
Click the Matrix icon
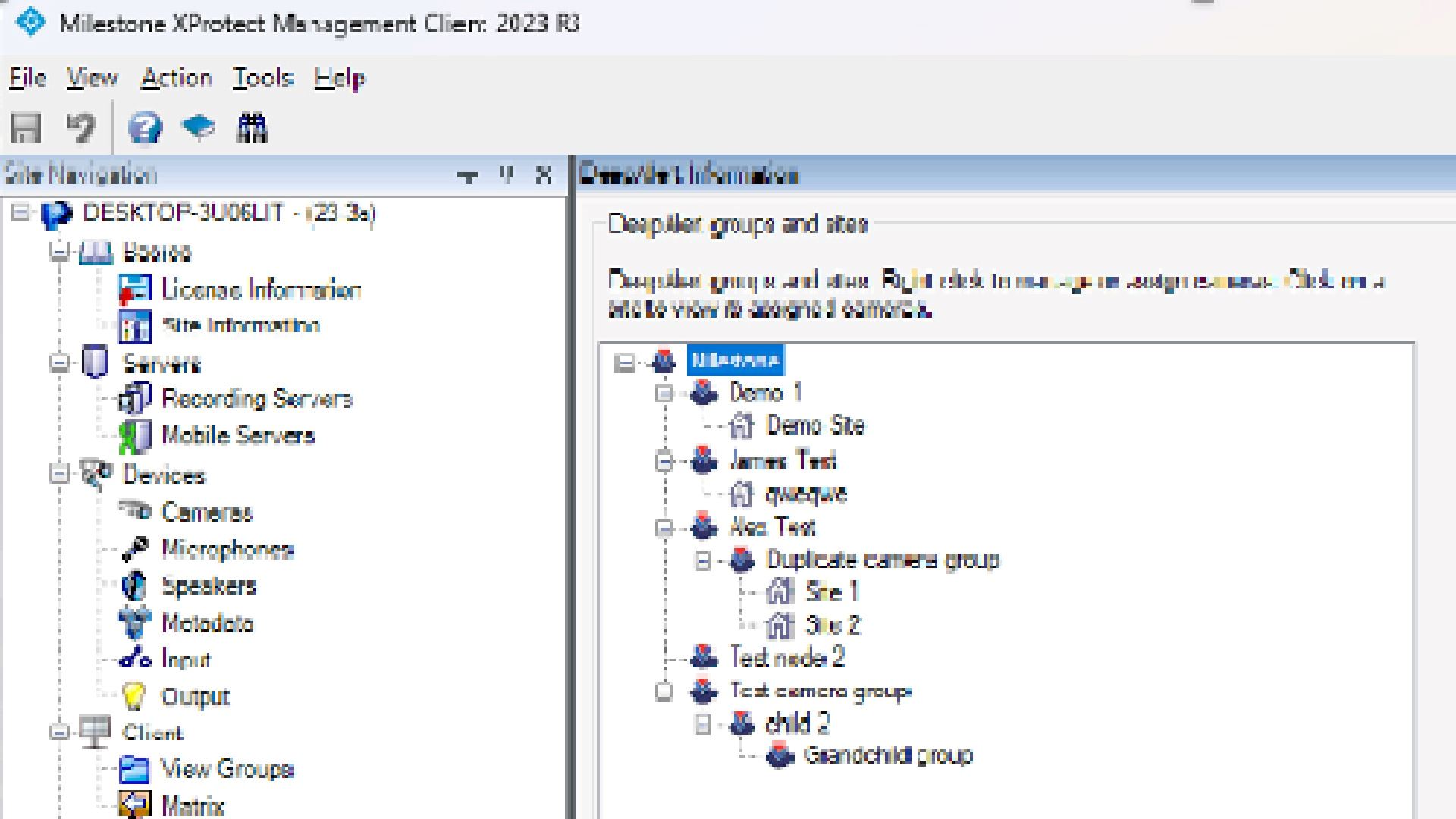pos(135,804)
